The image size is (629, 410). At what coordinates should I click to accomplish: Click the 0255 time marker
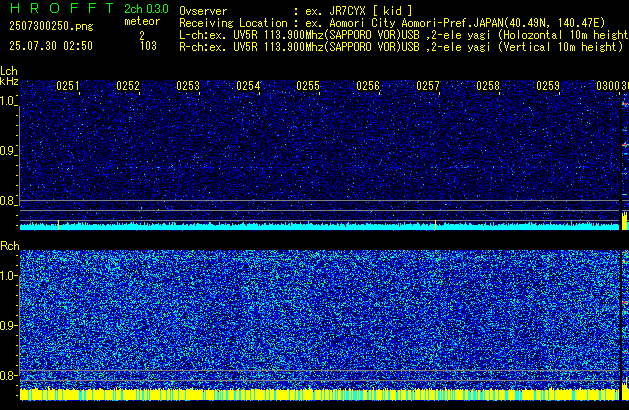point(308,86)
